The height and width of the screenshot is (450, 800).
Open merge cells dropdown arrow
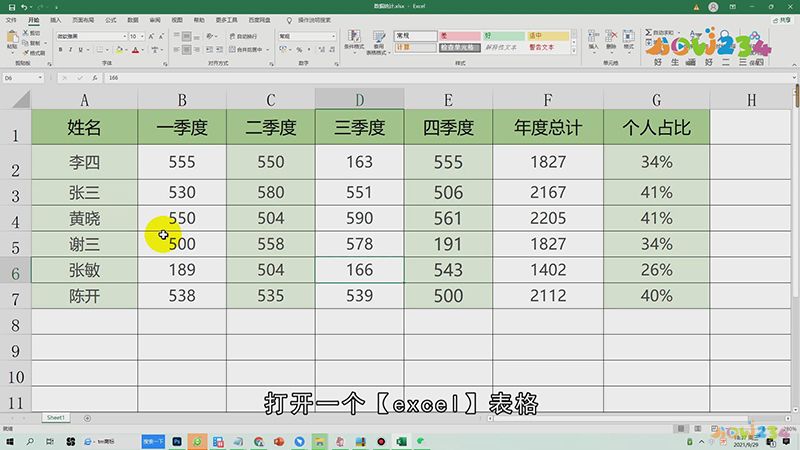click(268, 50)
